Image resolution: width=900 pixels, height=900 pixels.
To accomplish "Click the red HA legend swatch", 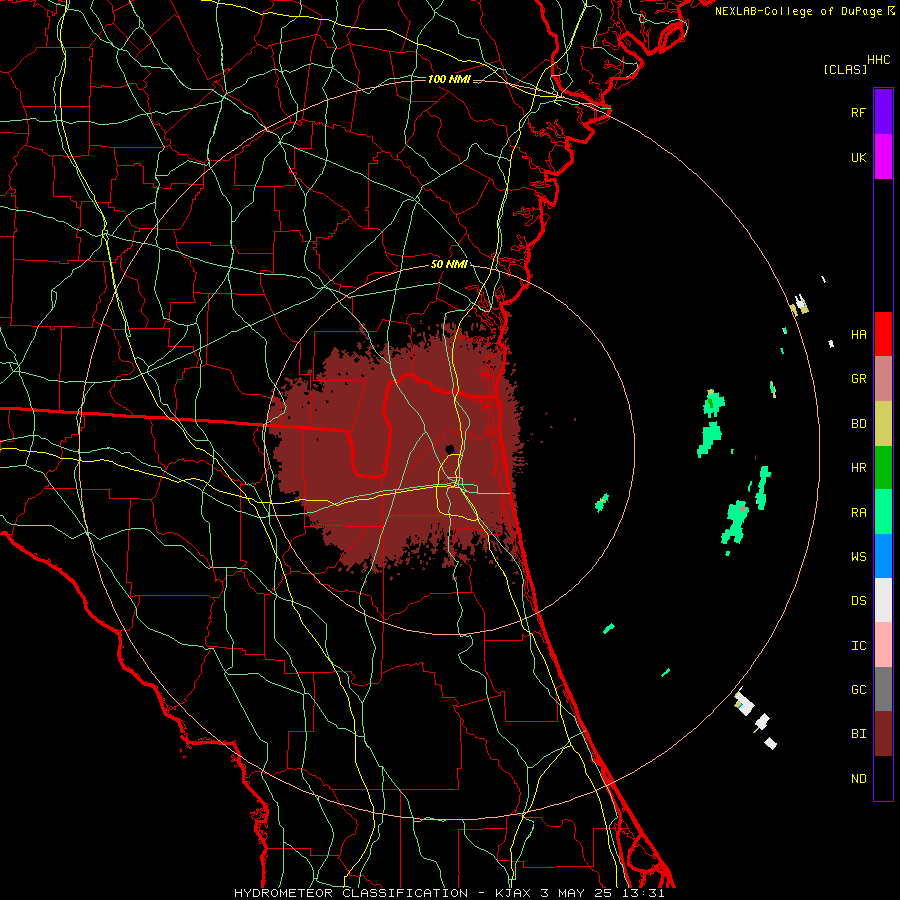I will tap(883, 334).
